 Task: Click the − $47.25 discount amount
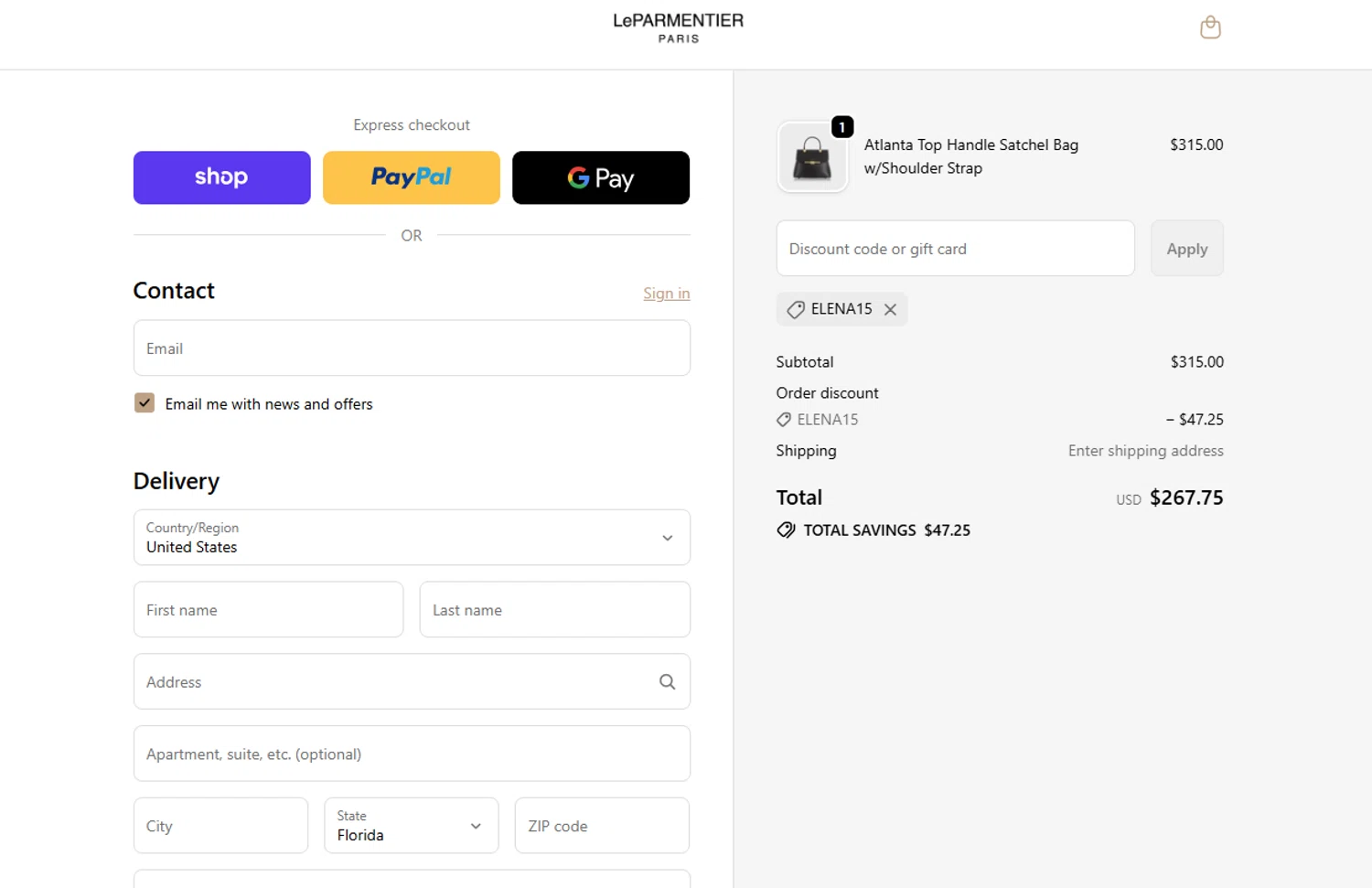(x=1195, y=420)
